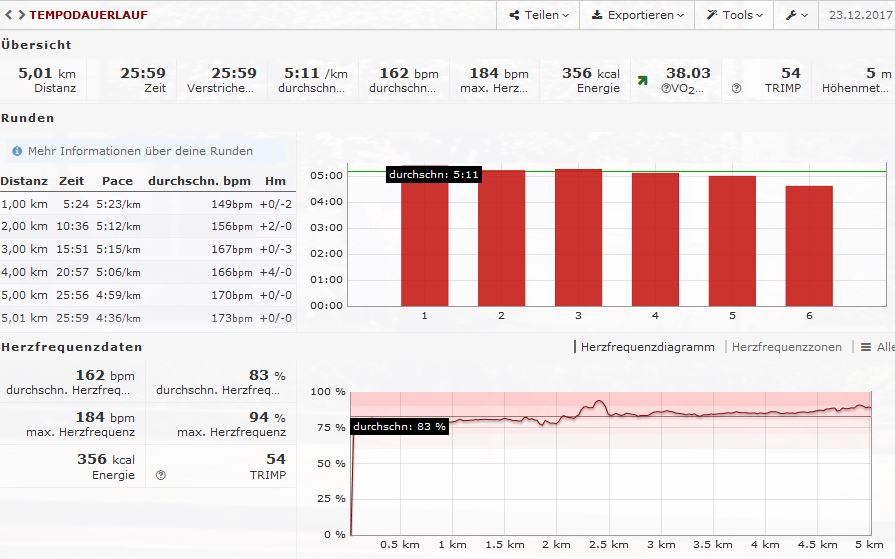Switch to the Herzfrequenzzonen tab

pyautogui.click(x=786, y=347)
